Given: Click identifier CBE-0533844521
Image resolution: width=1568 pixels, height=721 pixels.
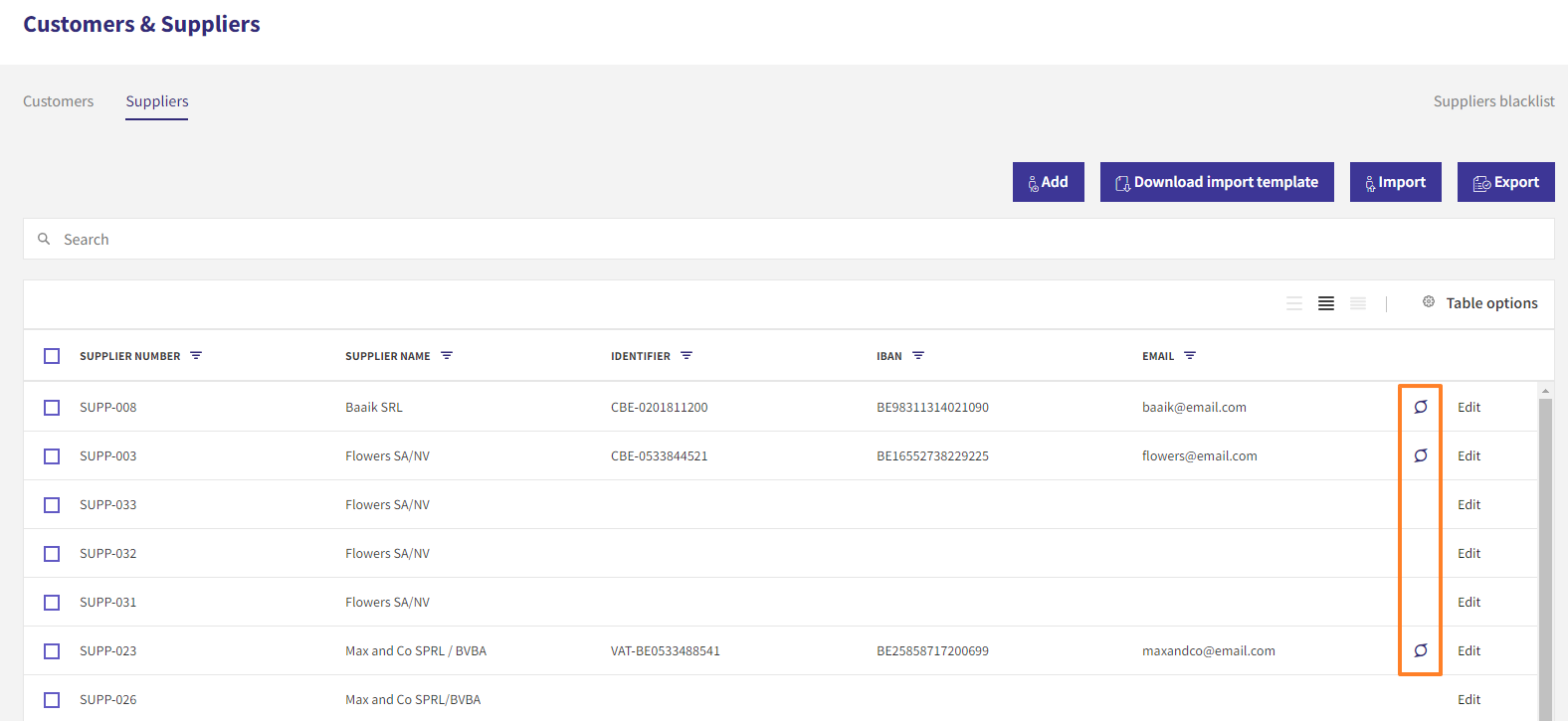Looking at the screenshot, I should pos(660,455).
